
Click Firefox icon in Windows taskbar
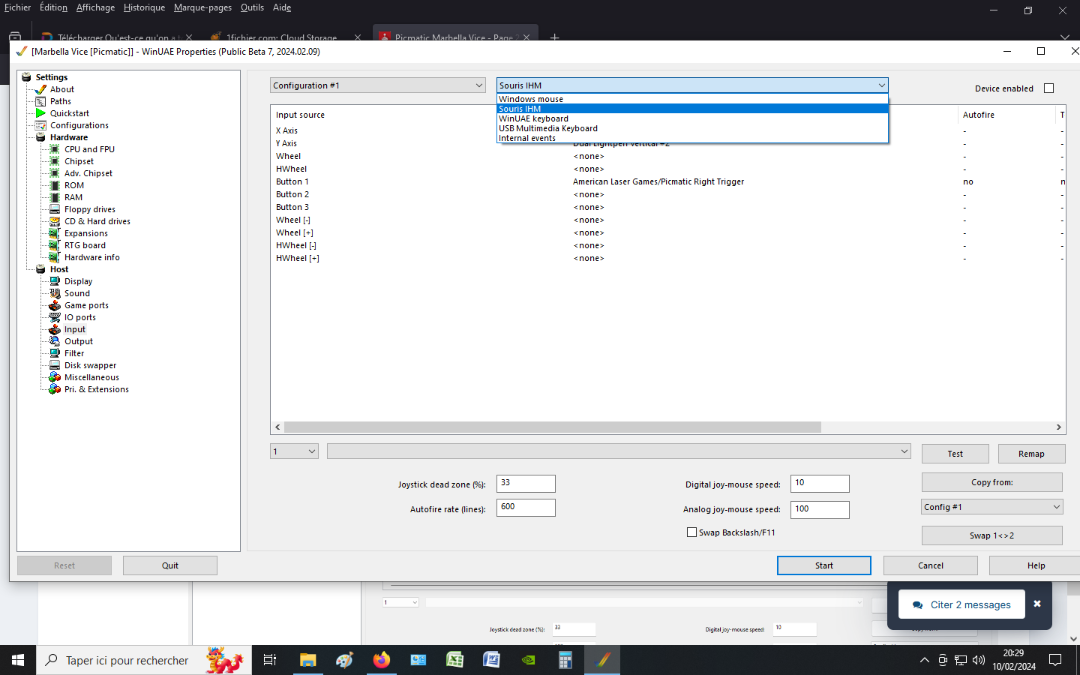click(x=381, y=660)
